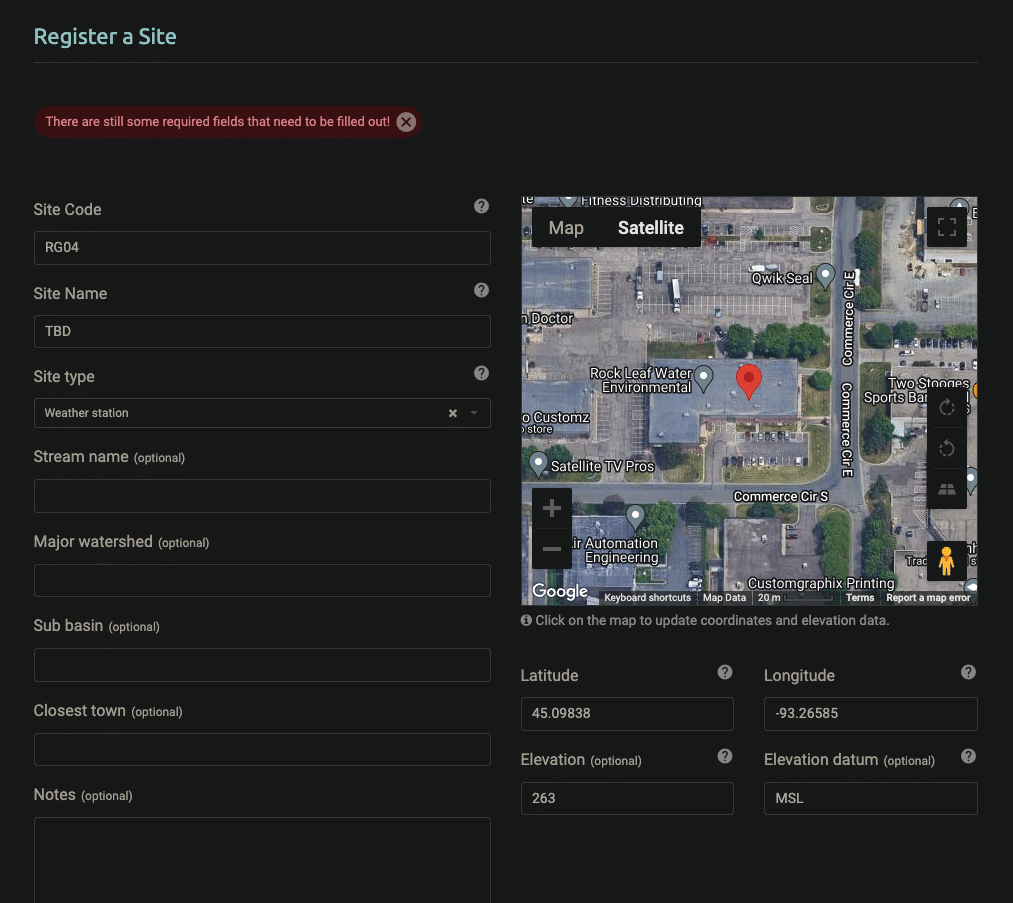Switch map to Satellite view tab
This screenshot has width=1013, height=903.
650,228
